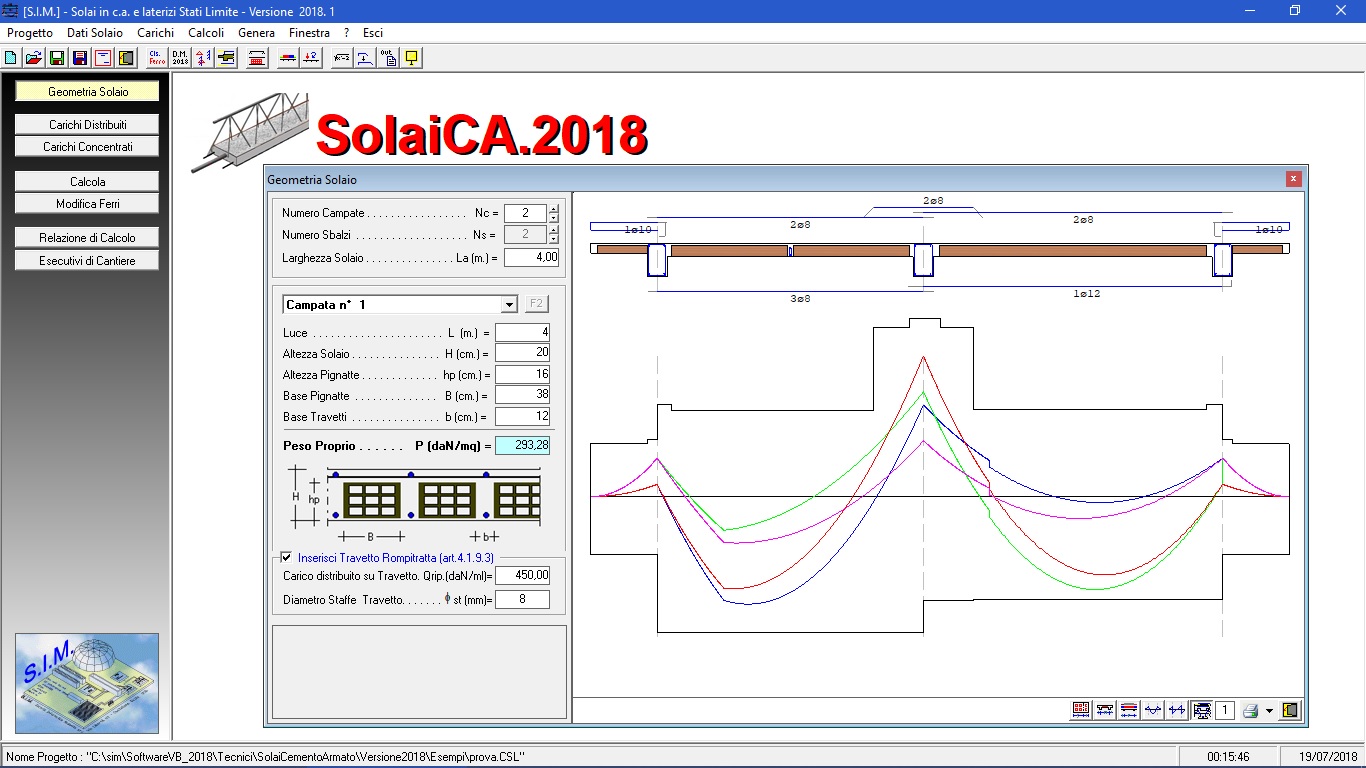
Task: Click the blue floppy save-as icon
Action: coord(80,58)
